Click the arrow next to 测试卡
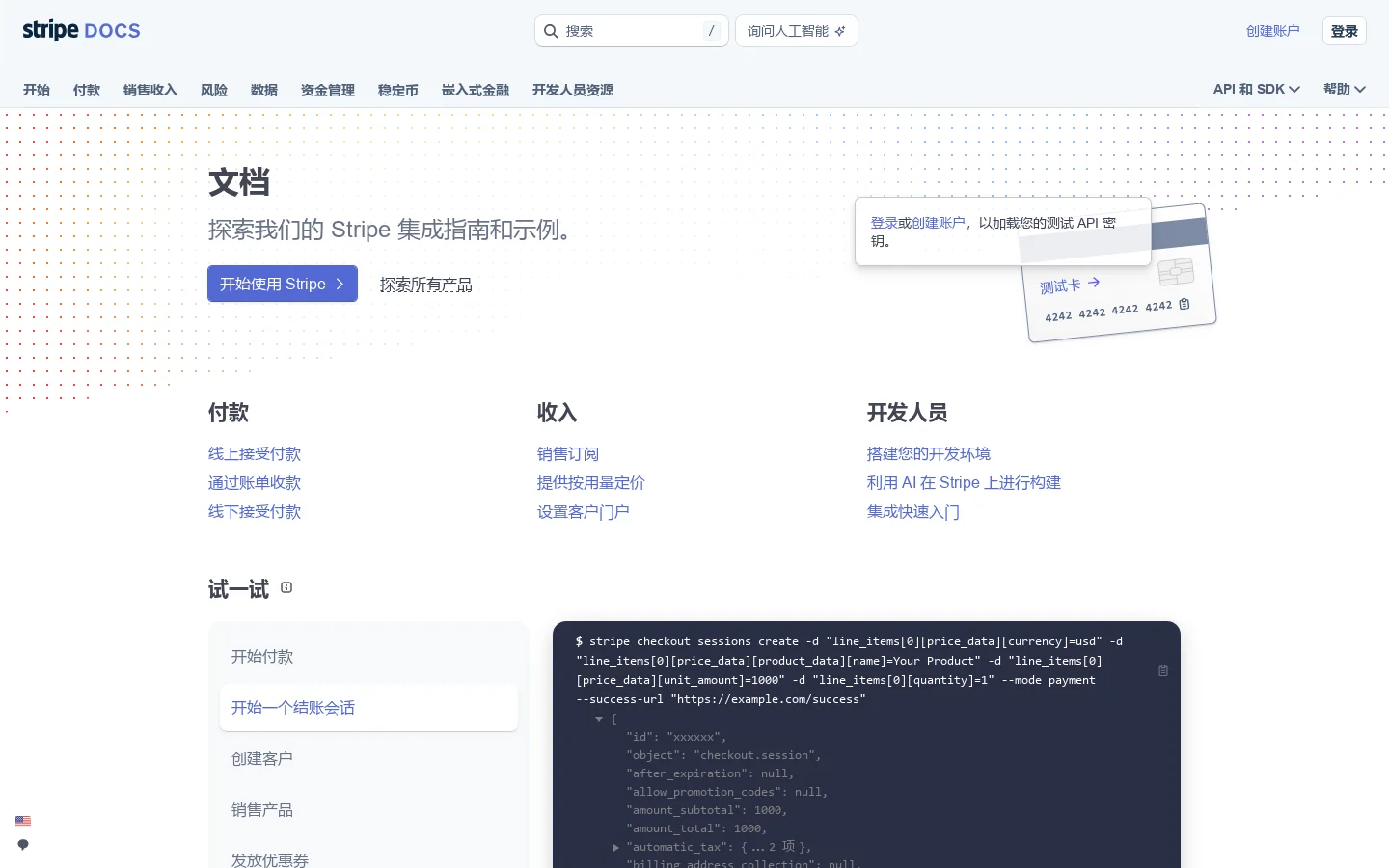The width and height of the screenshot is (1389, 868). click(1094, 283)
